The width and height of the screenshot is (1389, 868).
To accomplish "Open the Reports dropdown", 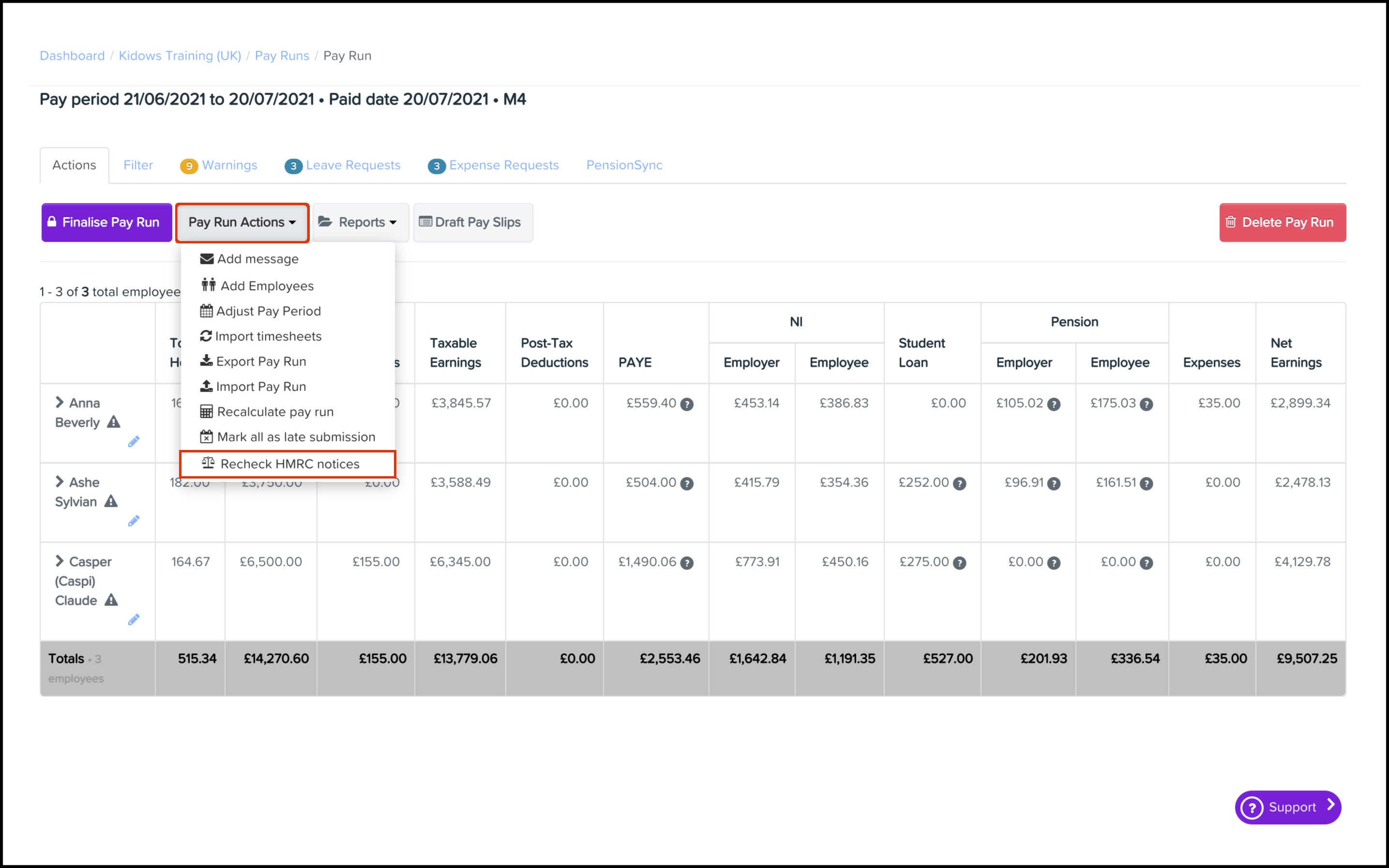I will (x=360, y=222).
